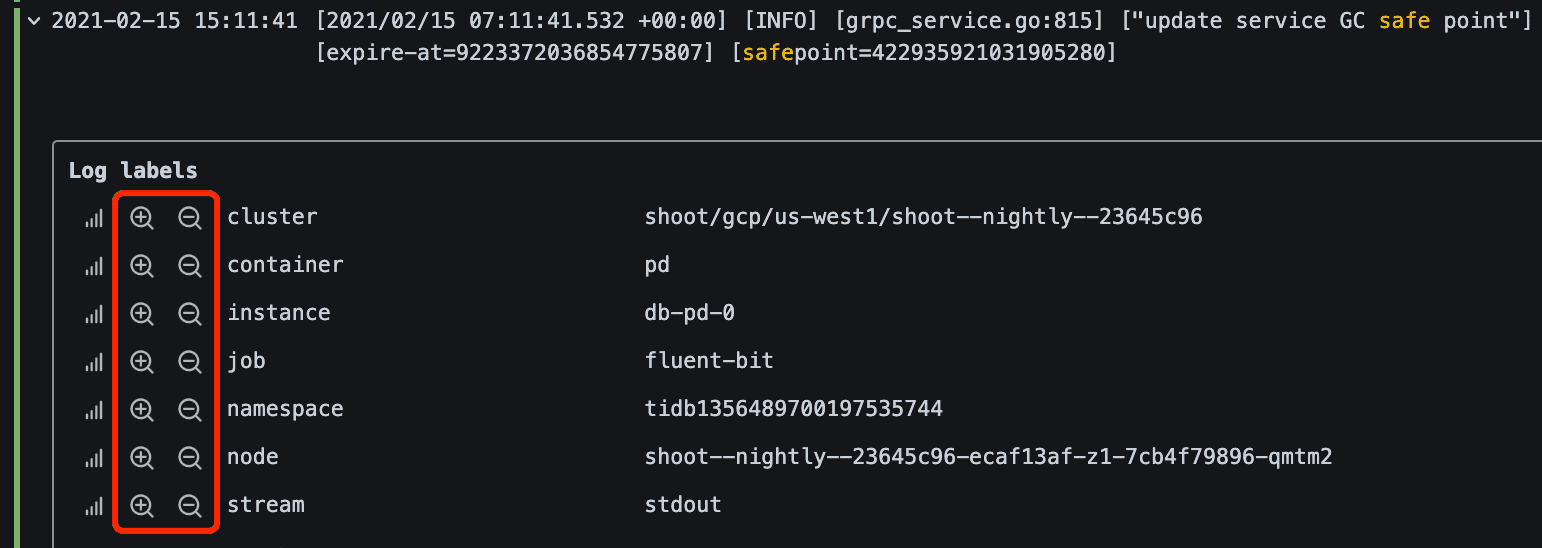
Task: Show ad-hoc statistics for instance label
Action: click(94, 315)
